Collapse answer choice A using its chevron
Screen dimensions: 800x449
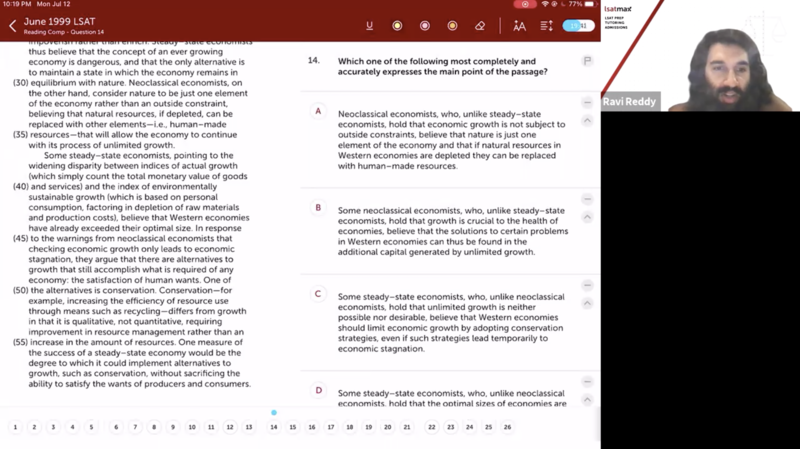tap(588, 120)
